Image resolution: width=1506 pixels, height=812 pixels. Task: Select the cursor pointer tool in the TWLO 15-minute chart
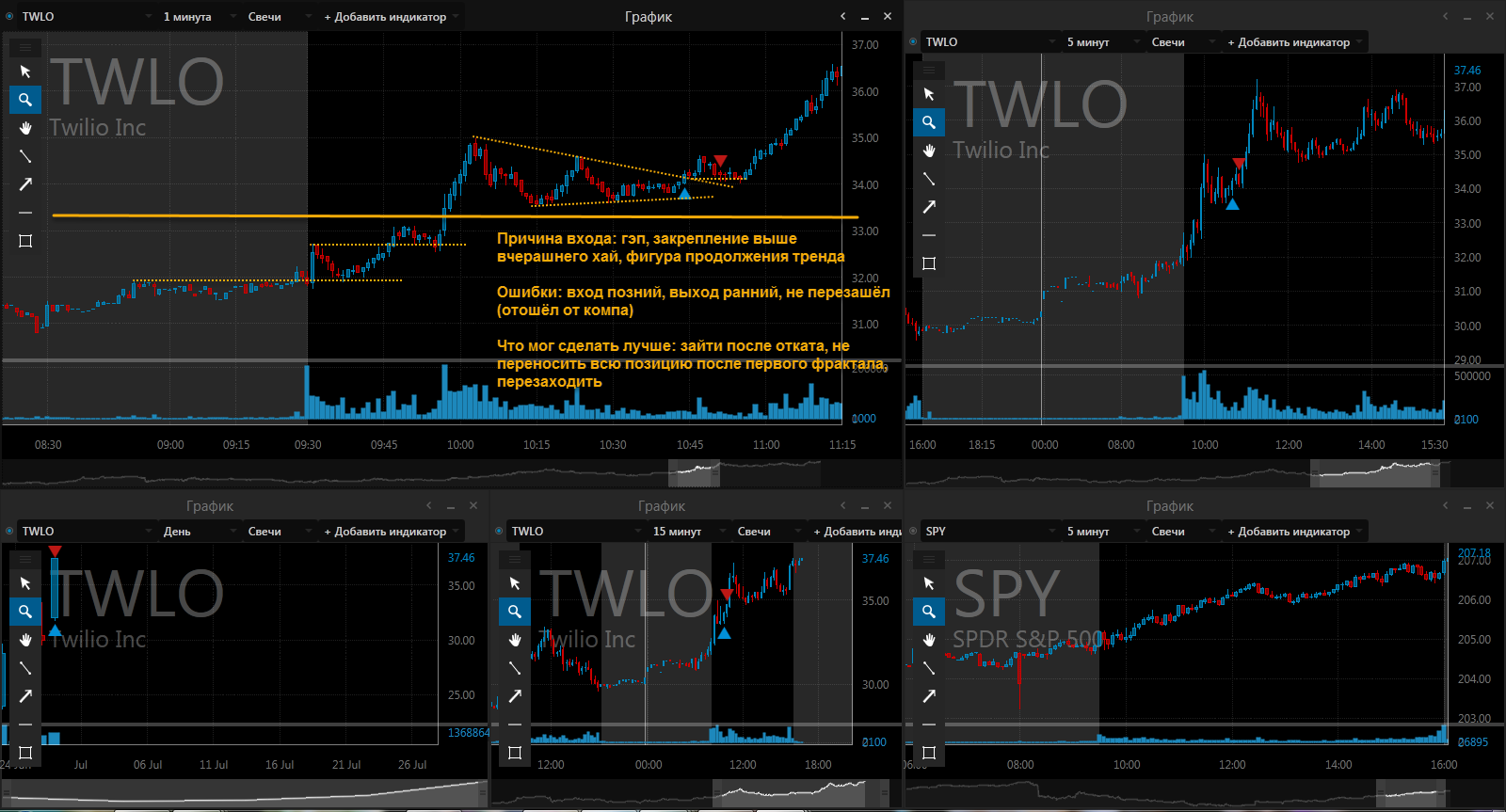(x=515, y=583)
